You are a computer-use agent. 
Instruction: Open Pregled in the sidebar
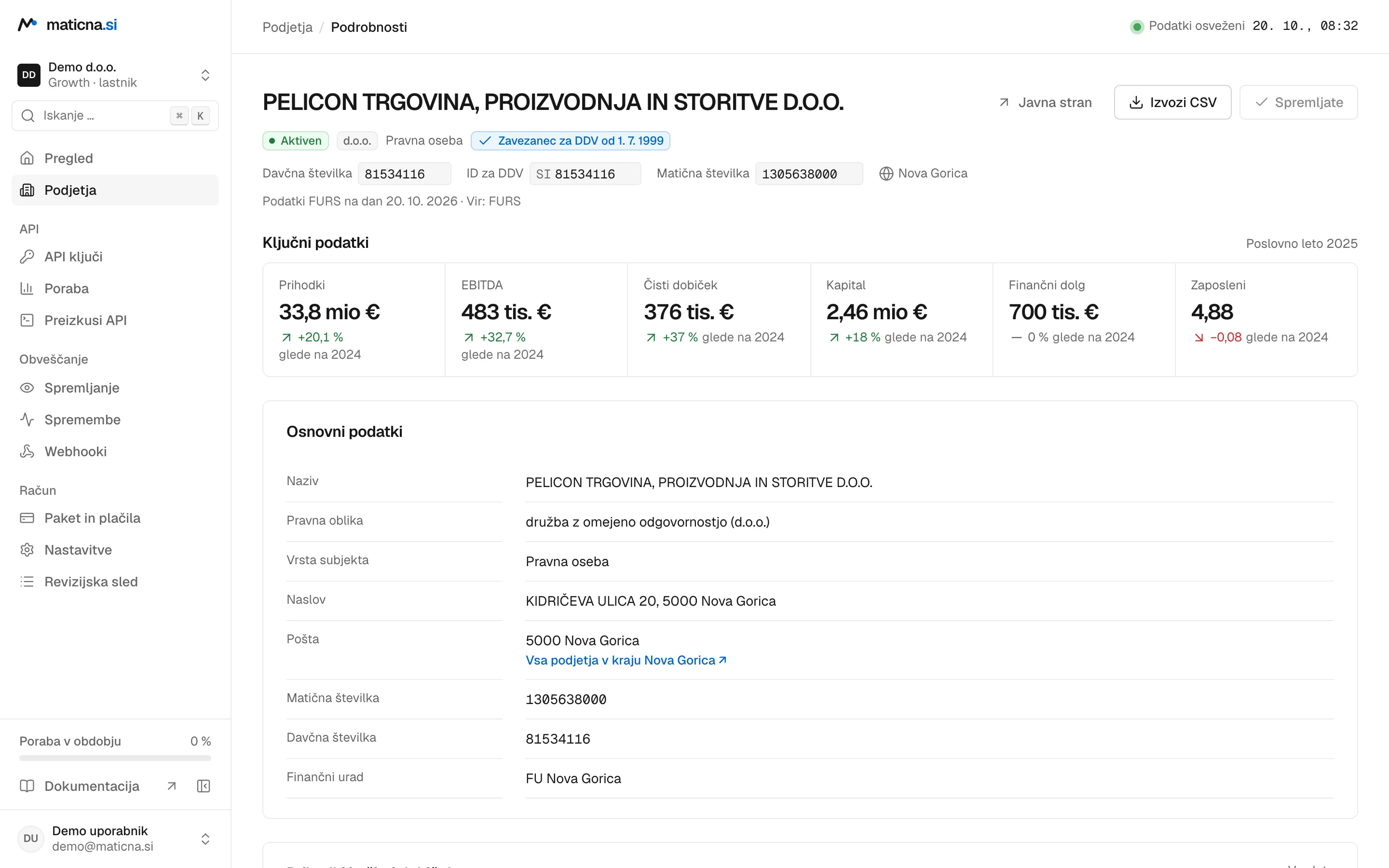point(115,158)
